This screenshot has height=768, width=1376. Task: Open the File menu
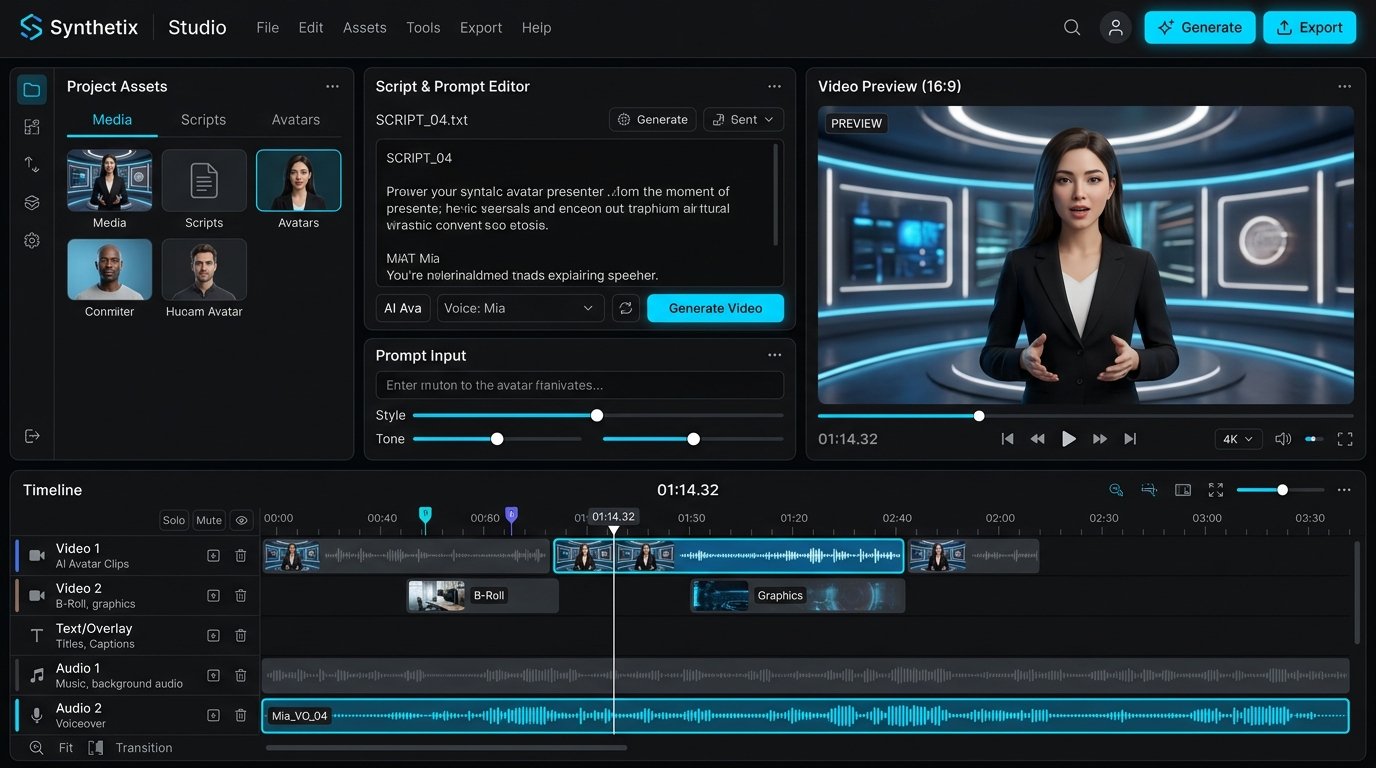[268, 28]
